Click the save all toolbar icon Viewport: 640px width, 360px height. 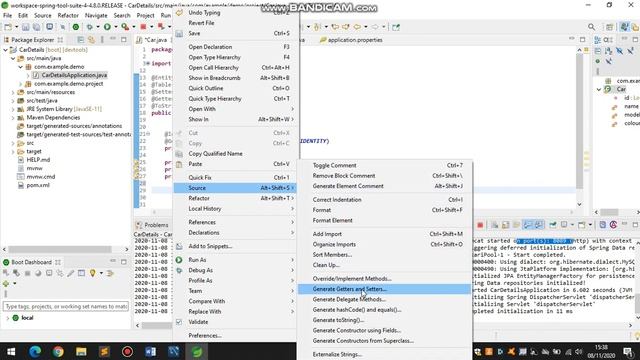pyautogui.click(x=36, y=27)
